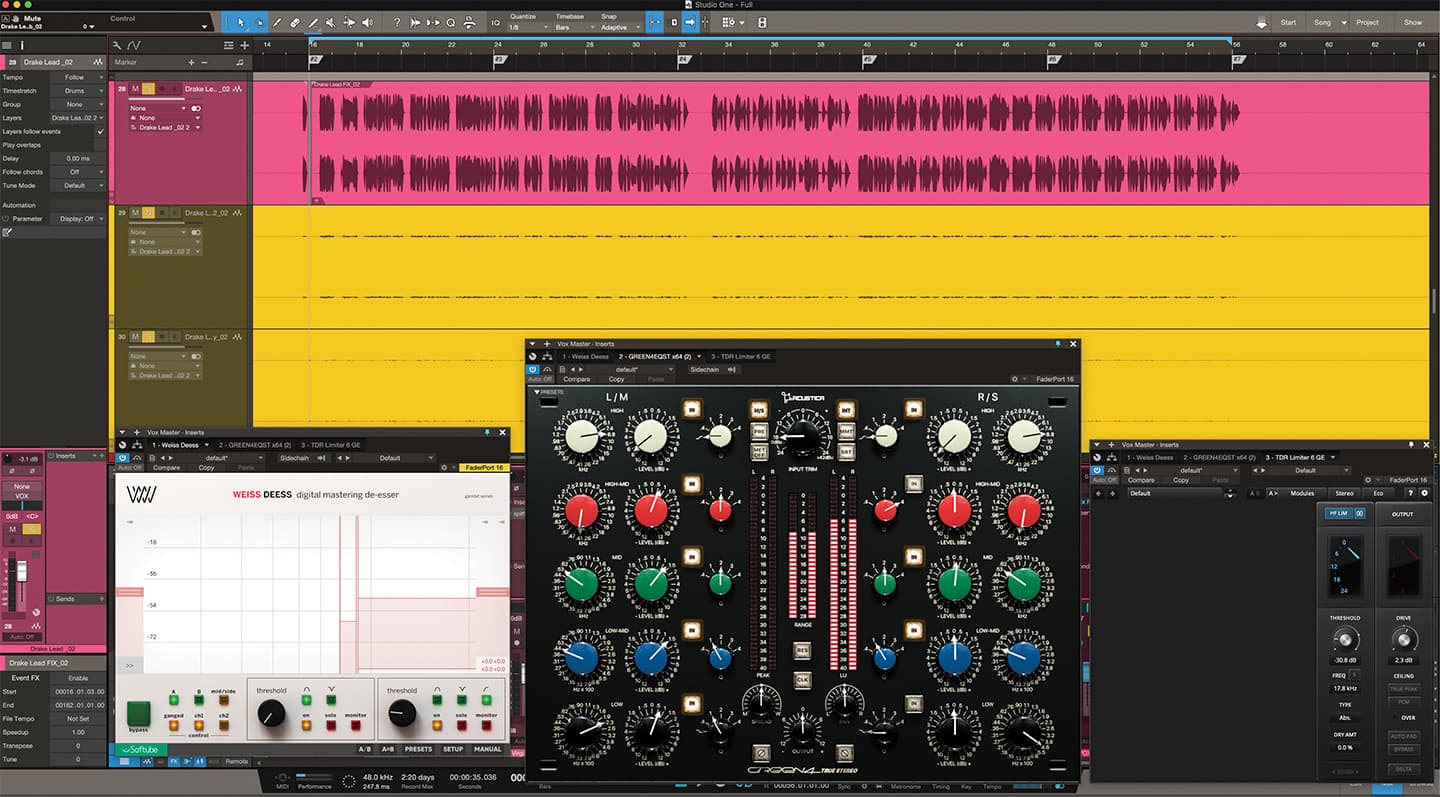Click SETUP button in Weiss Deess footer
The height and width of the screenshot is (797, 1440).
pos(453,749)
